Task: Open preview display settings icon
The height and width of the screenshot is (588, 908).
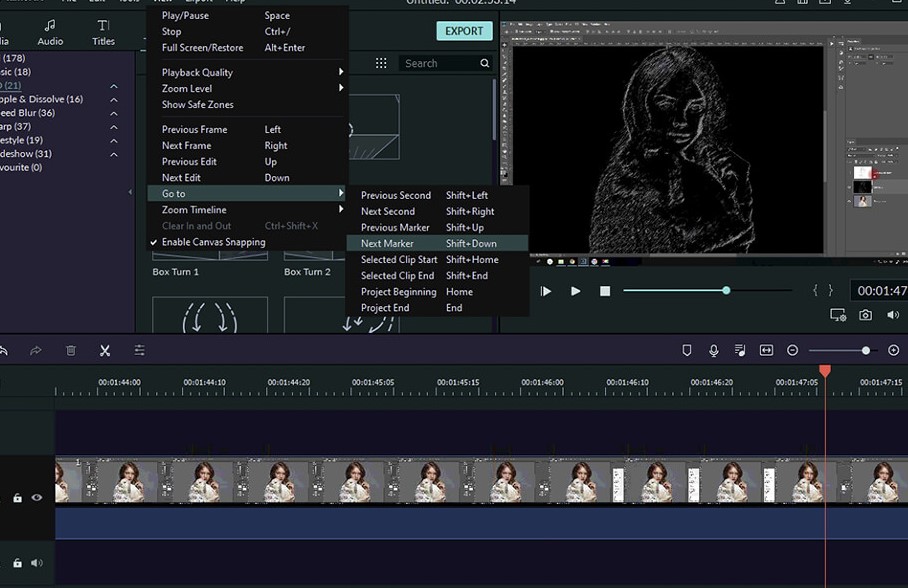Action: (x=838, y=315)
